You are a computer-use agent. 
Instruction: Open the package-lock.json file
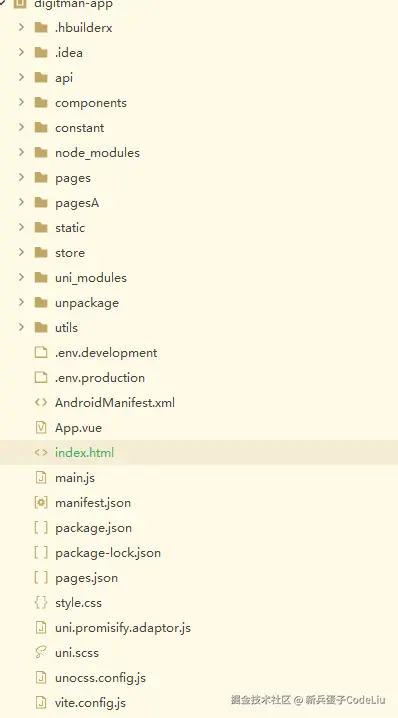pyautogui.click(x=108, y=553)
